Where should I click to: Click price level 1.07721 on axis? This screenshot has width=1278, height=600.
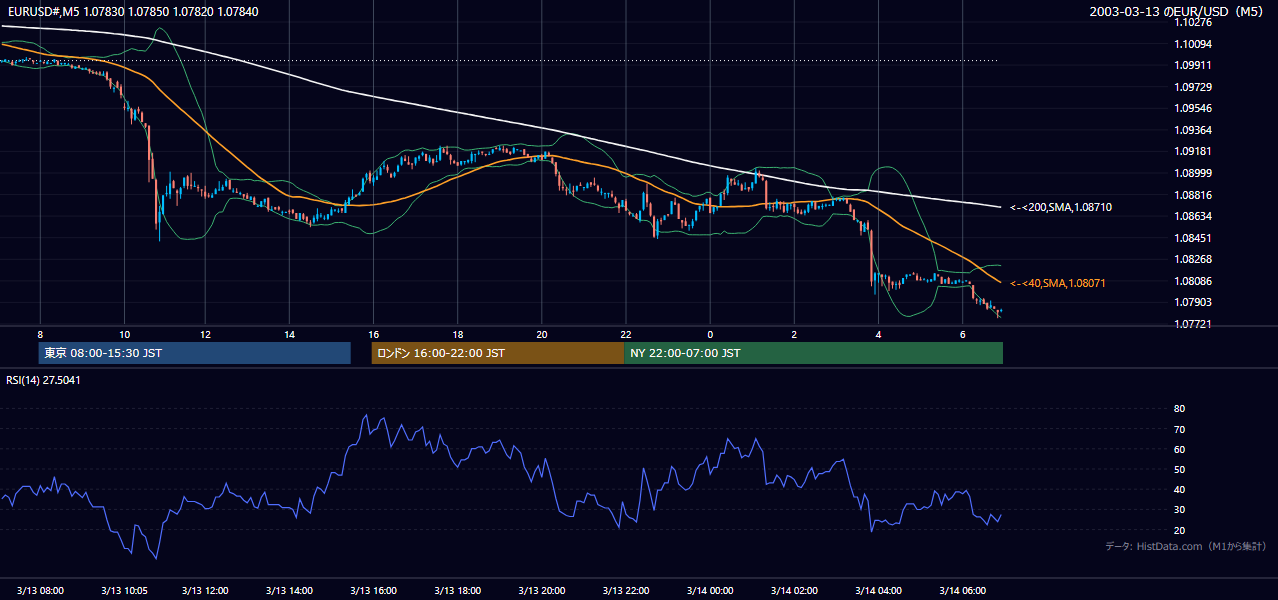(1194, 324)
